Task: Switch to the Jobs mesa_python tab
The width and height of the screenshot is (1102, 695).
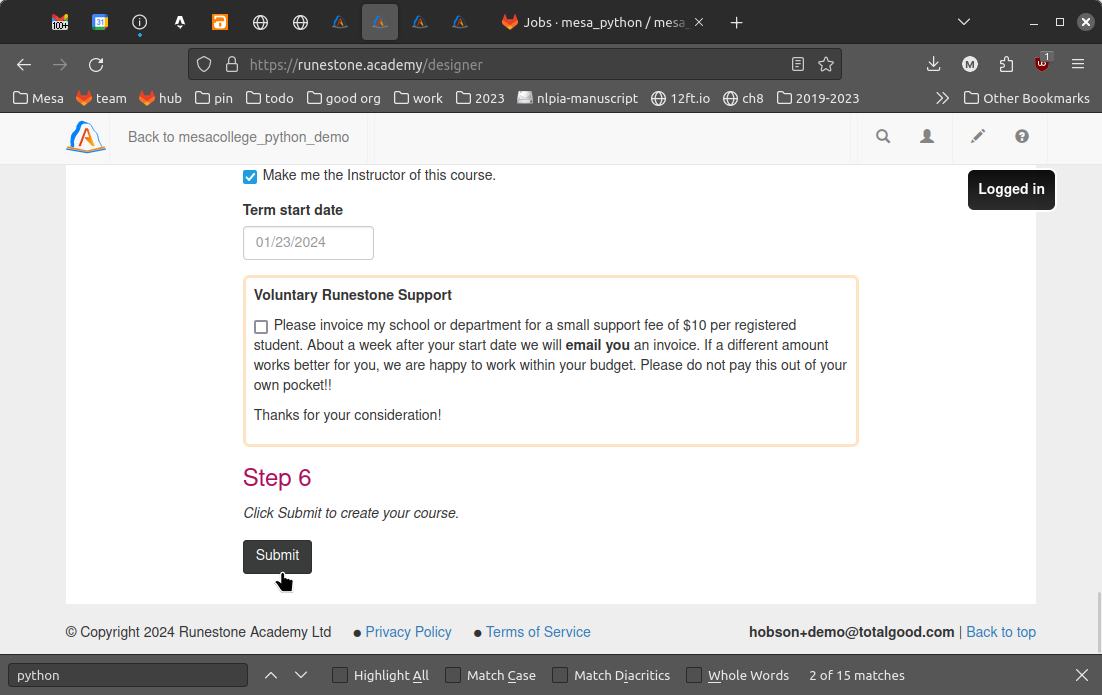Action: 600,22
